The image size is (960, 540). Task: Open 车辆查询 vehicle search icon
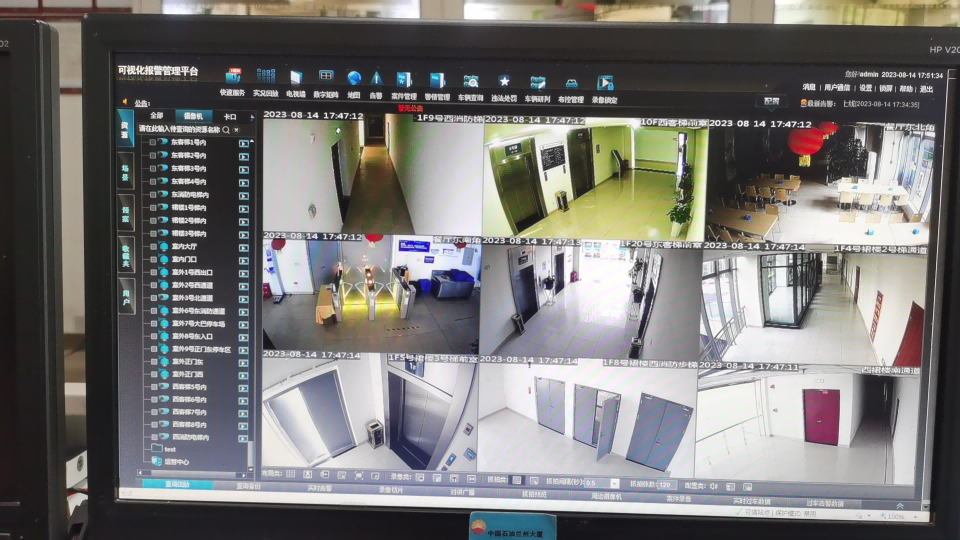tap(471, 81)
